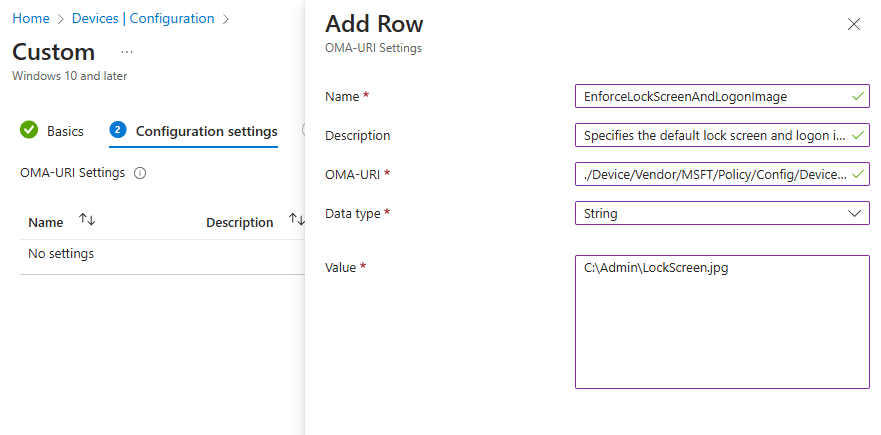This screenshot has height=435, width=881.
Task: Click the OMA-URI field validation checkmark
Action: pyautogui.click(x=857, y=174)
